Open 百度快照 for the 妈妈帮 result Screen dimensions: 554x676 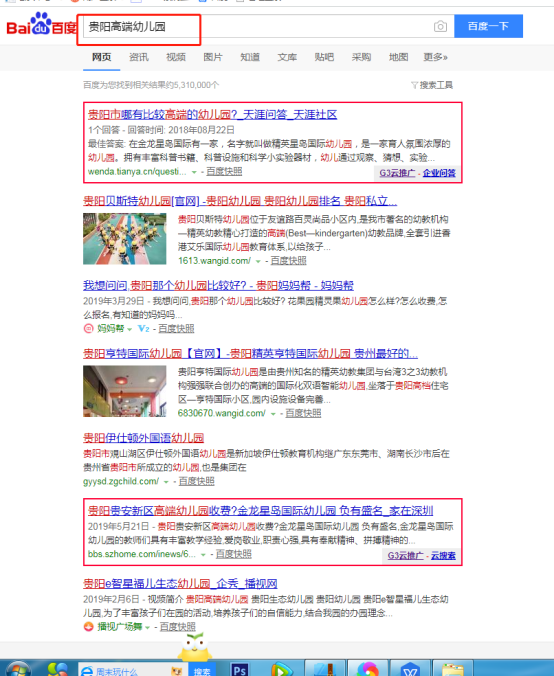click(176, 329)
